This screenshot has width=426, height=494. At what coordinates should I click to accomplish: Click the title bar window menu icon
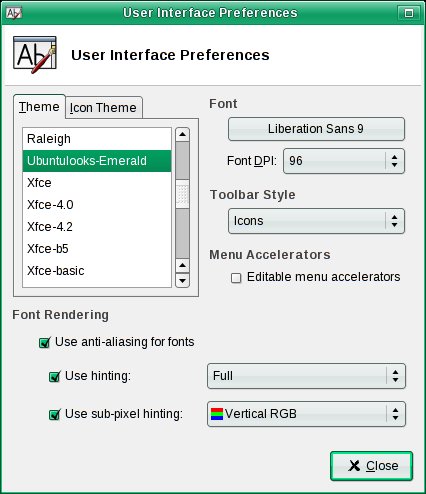tap(14, 13)
